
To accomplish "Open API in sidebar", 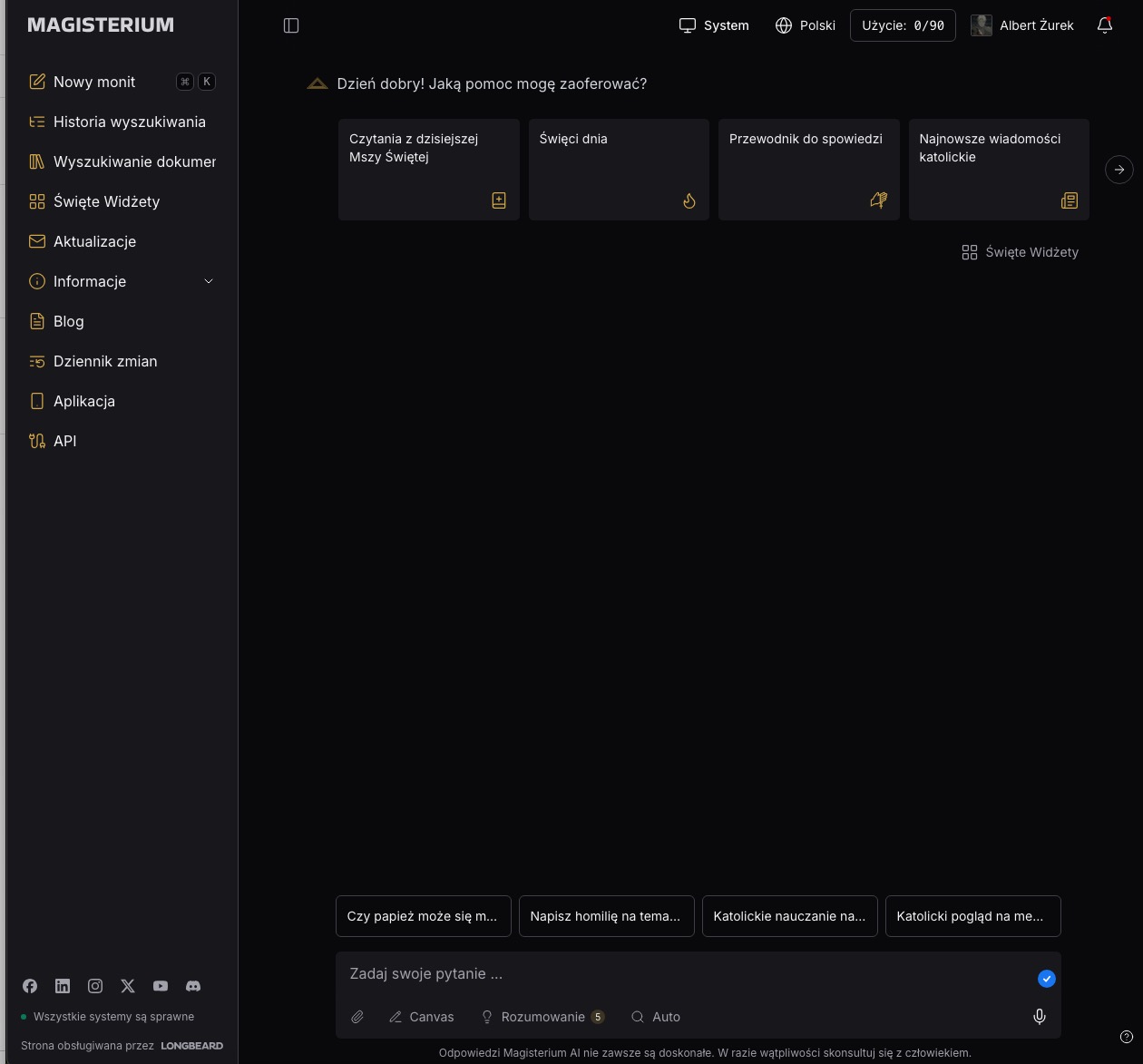I will click(x=122, y=441).
